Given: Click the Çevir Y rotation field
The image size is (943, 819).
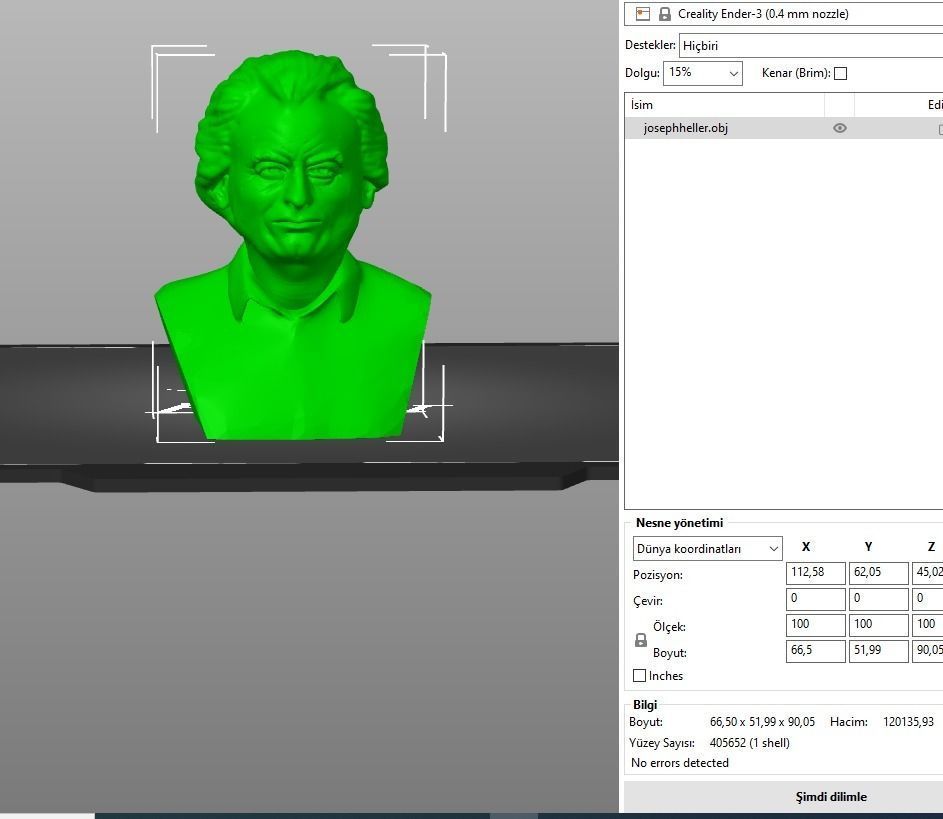Looking at the screenshot, I should [878, 599].
